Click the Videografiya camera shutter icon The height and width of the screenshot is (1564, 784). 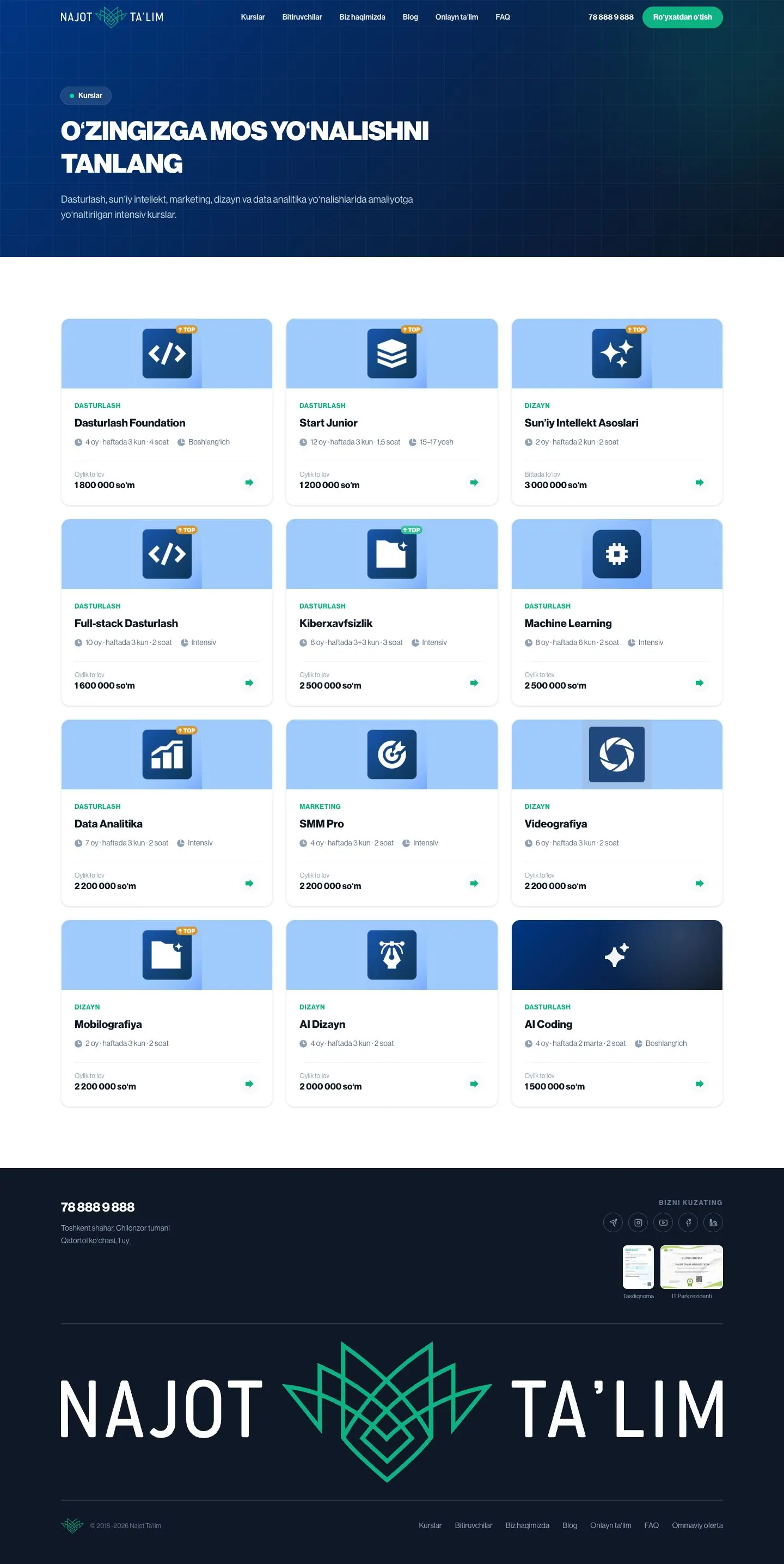coord(616,754)
